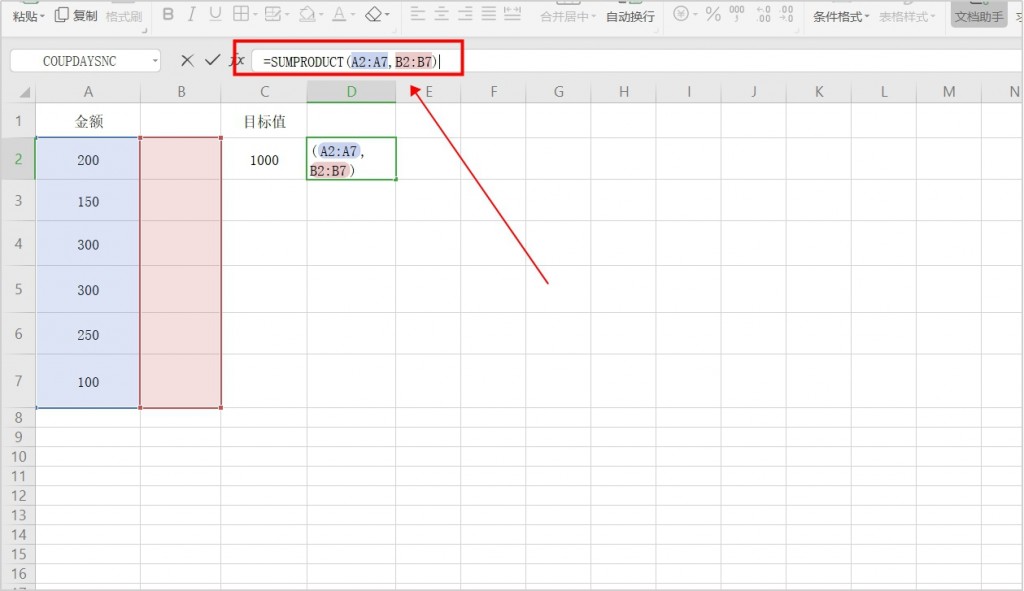Viewport: 1024px width, 591px height.
Task: Click the font color A icon
Action: coord(339,15)
